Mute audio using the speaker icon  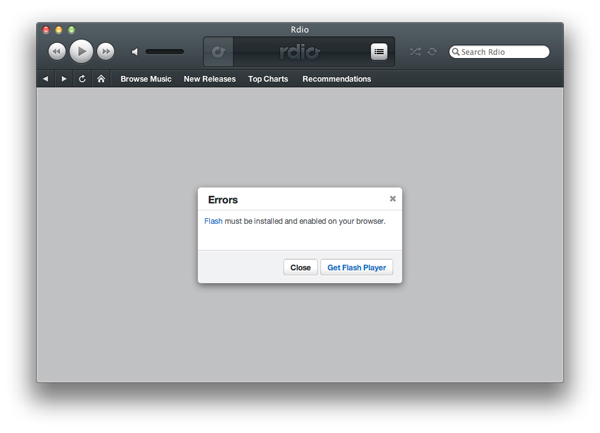click(x=135, y=52)
